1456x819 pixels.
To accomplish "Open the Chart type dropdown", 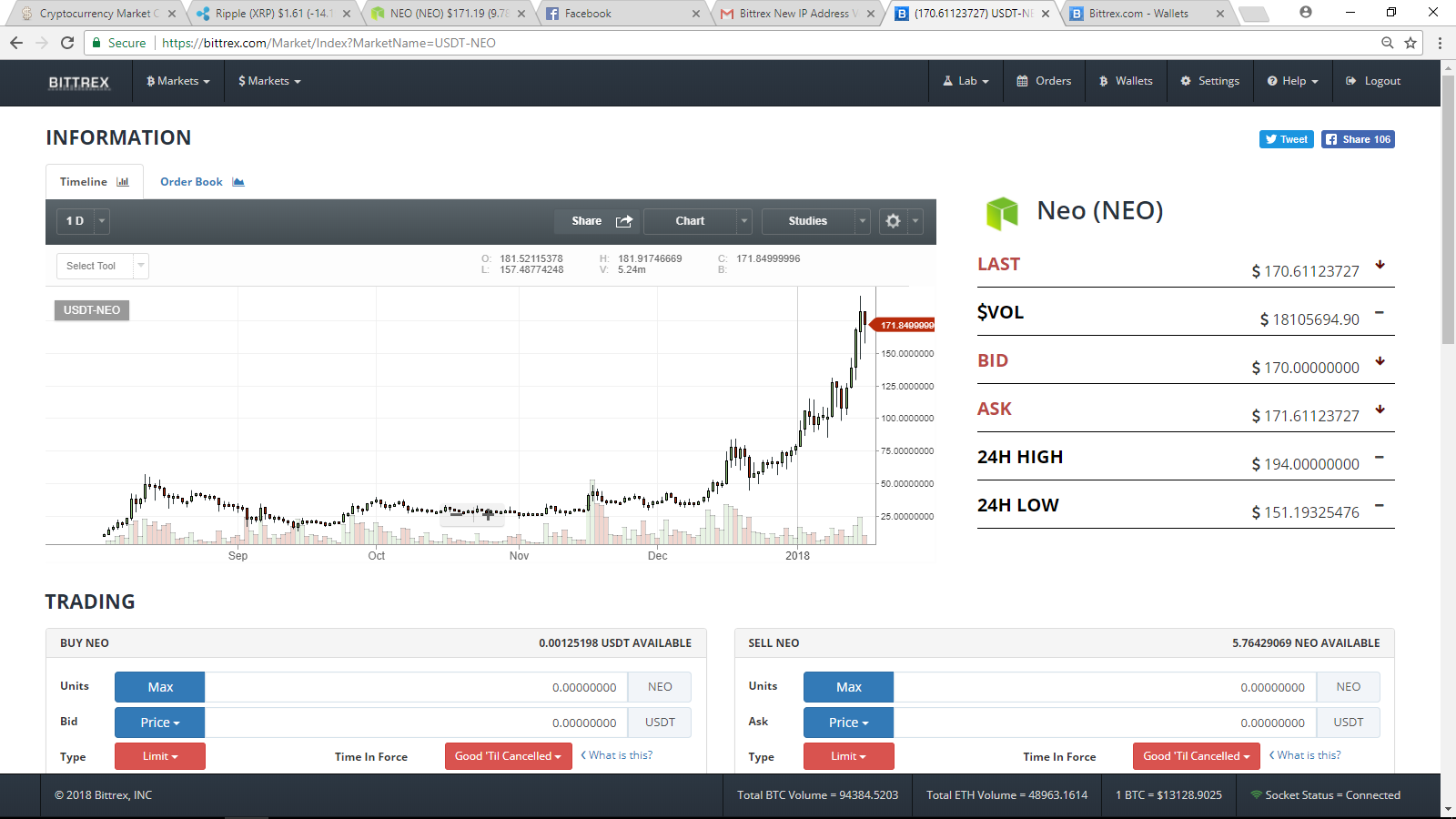I will click(x=697, y=221).
